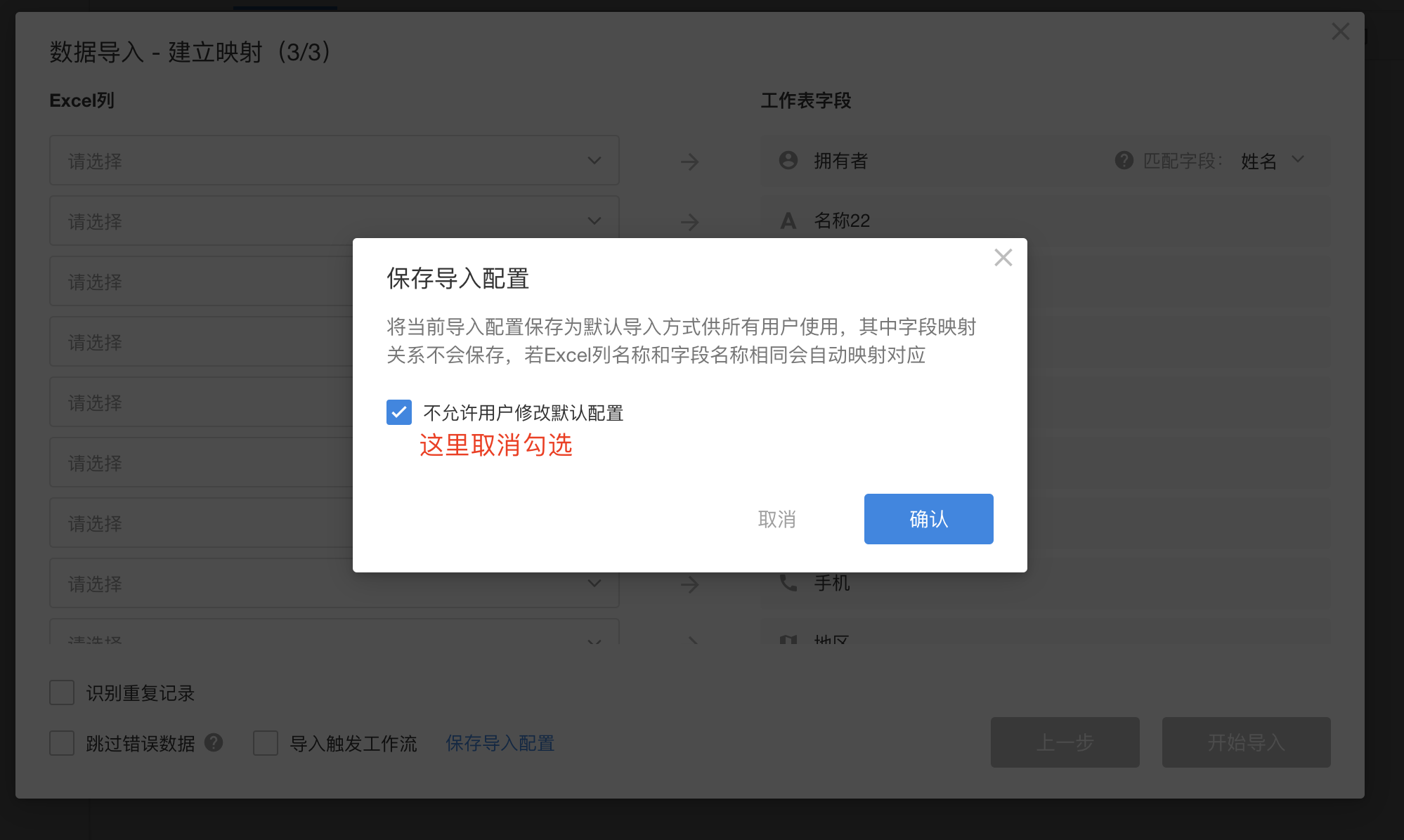This screenshot has height=840, width=1404.
Task: Enable 跳过错误数据 checkbox
Action: point(62,743)
